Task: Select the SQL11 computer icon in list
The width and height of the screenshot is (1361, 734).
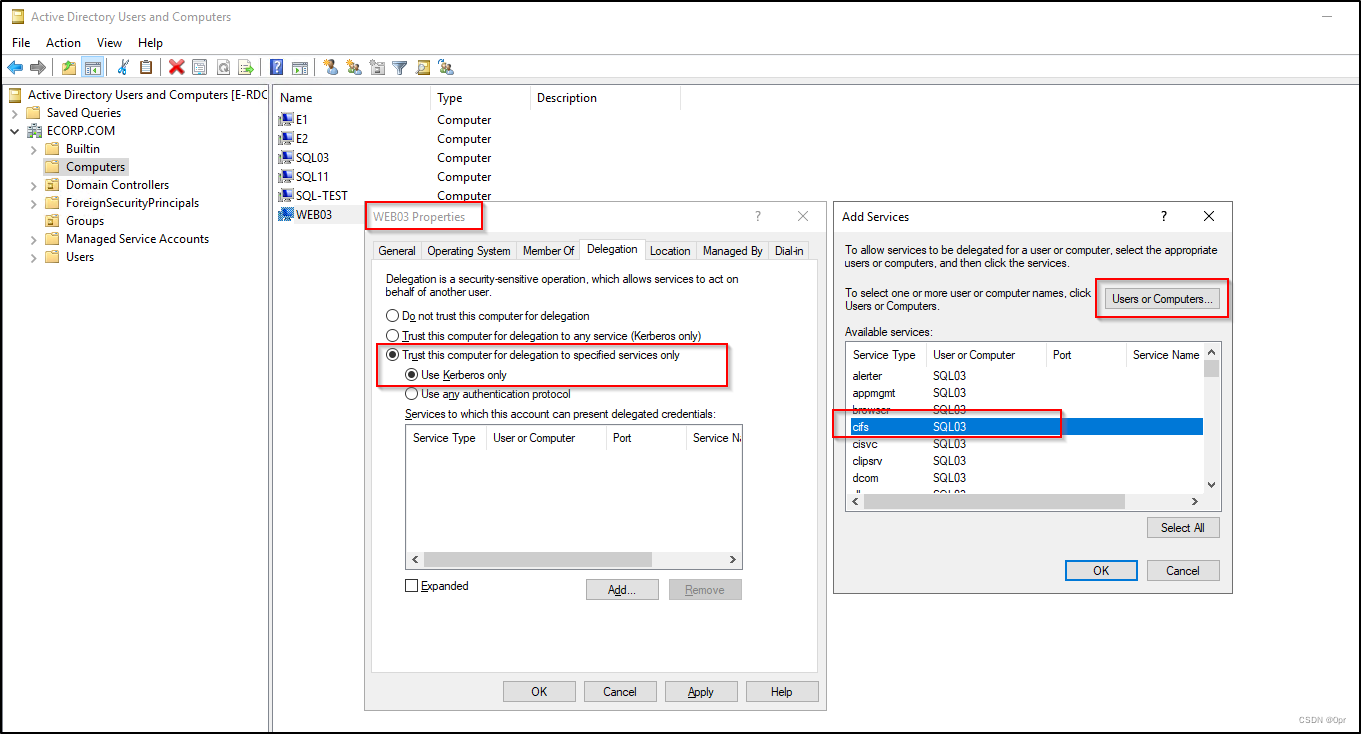Action: (286, 177)
